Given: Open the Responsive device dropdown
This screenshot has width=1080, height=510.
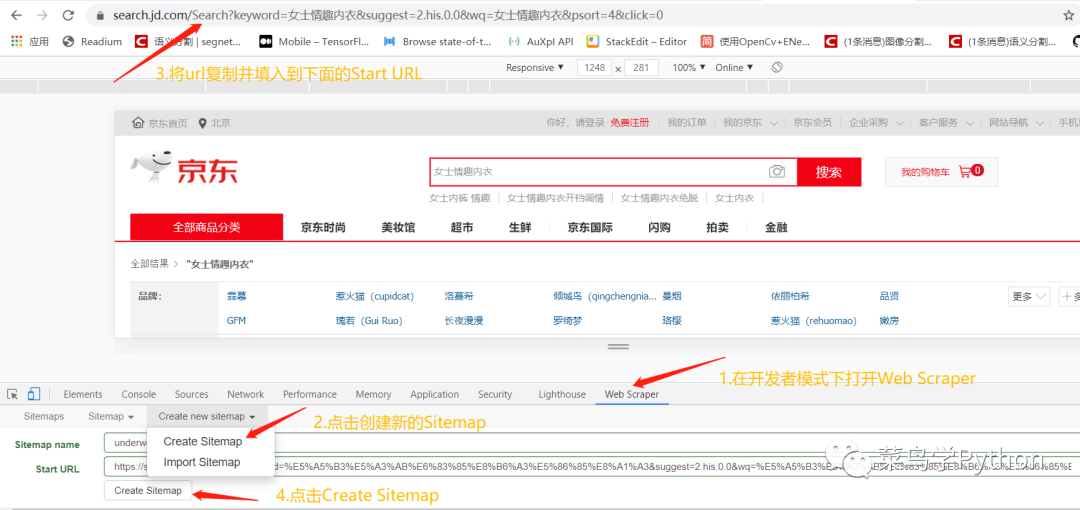Looking at the screenshot, I should coord(534,68).
